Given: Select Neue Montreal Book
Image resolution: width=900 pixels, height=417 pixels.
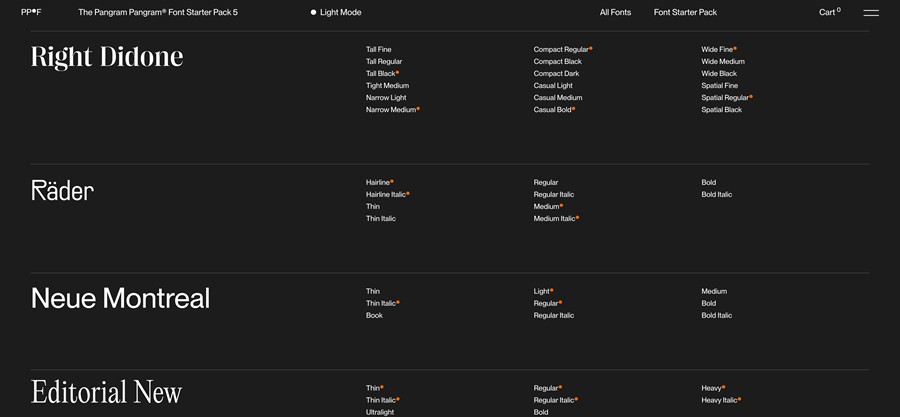Looking at the screenshot, I should 374,315.
